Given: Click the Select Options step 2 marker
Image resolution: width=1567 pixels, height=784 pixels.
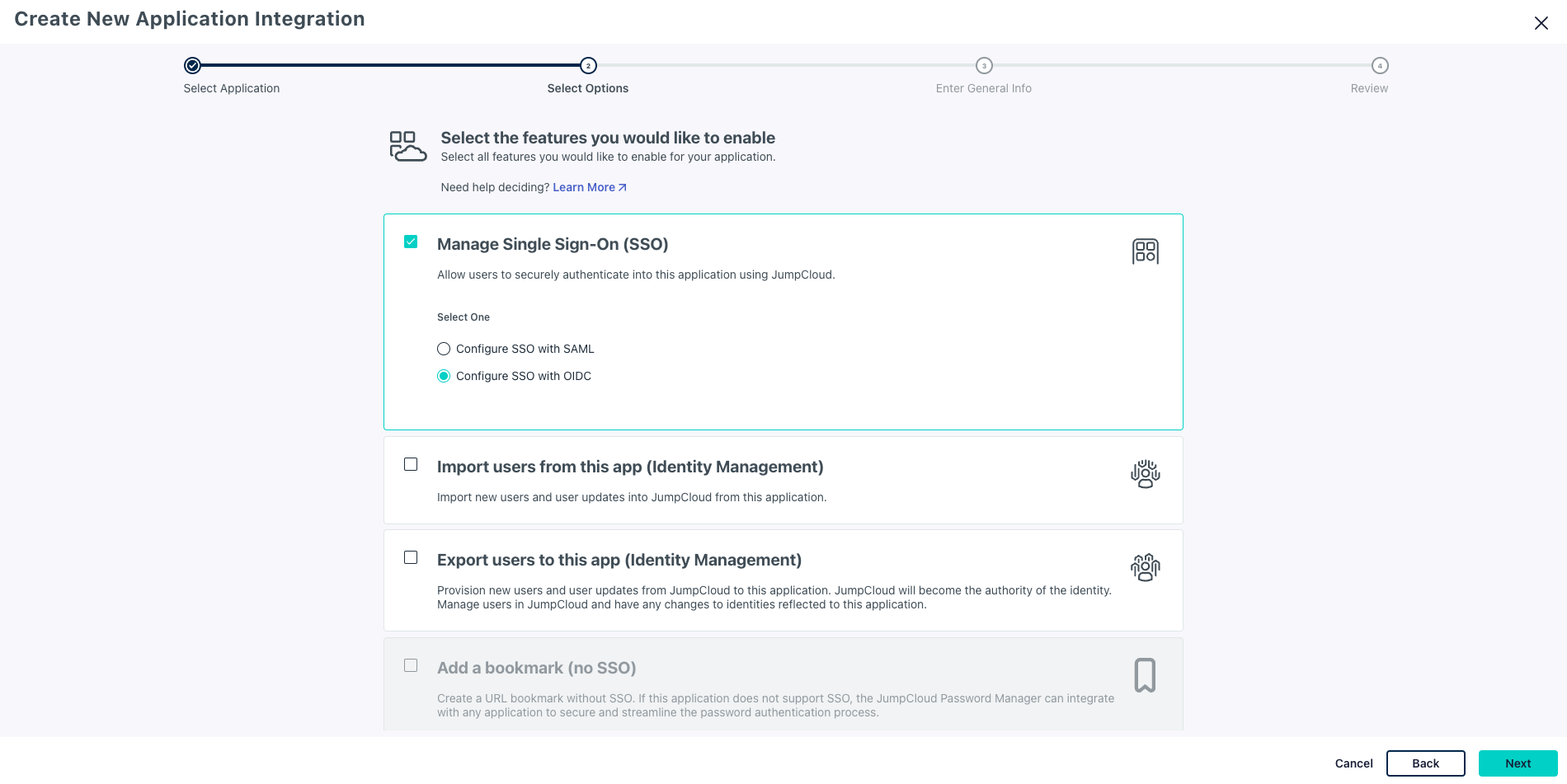Looking at the screenshot, I should 588,65.
